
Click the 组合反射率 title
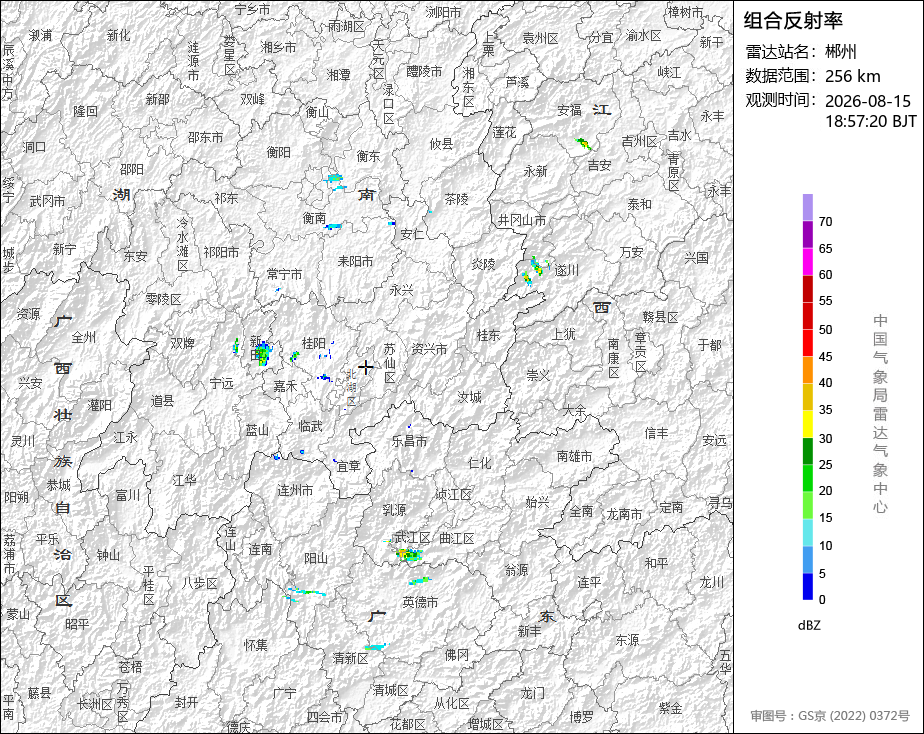coord(793,21)
